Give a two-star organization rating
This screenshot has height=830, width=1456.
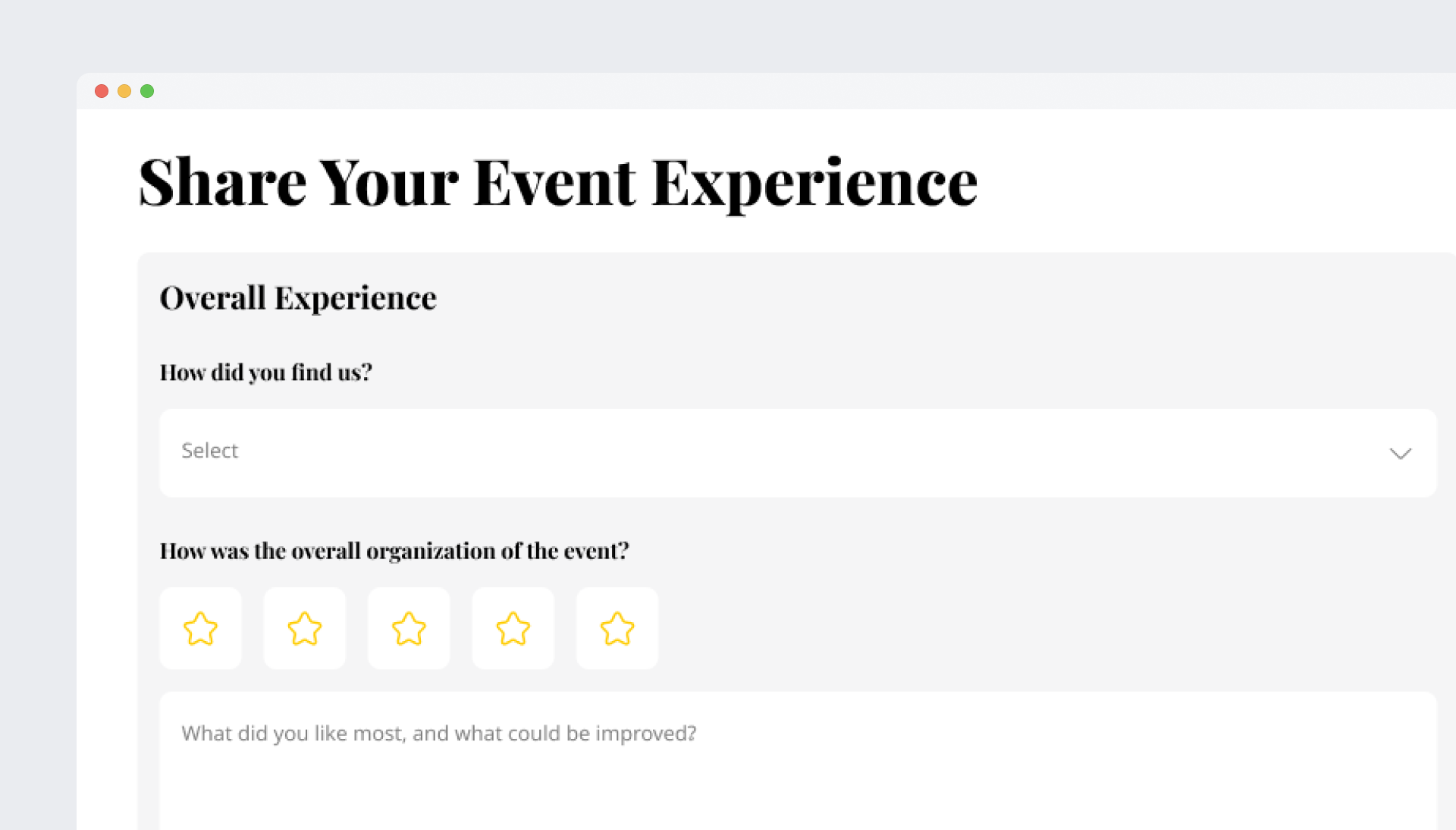pyautogui.click(x=305, y=628)
